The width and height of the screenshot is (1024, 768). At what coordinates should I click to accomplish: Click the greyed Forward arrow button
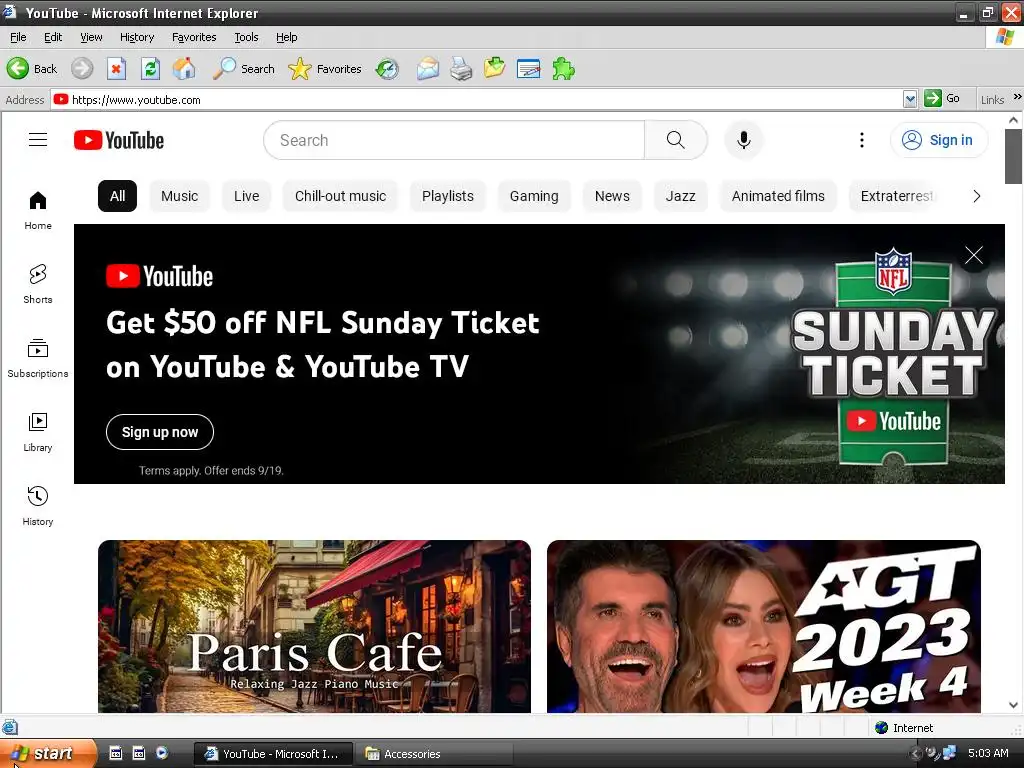click(x=82, y=69)
